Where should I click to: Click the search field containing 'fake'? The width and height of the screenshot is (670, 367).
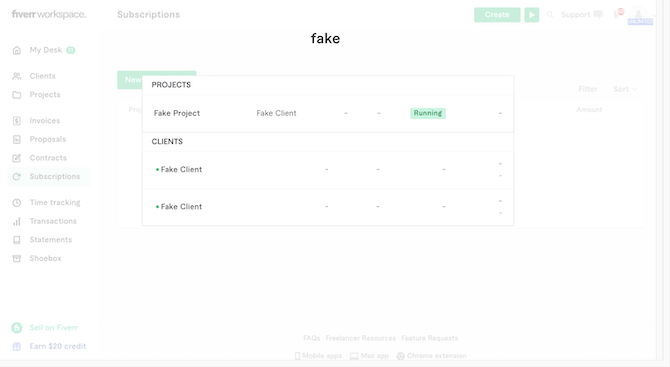pos(325,38)
